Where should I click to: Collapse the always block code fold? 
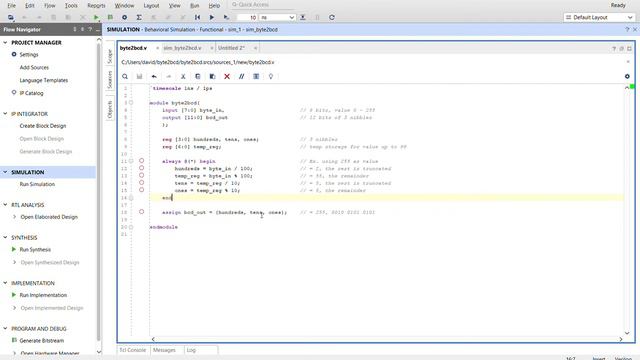pos(131,161)
